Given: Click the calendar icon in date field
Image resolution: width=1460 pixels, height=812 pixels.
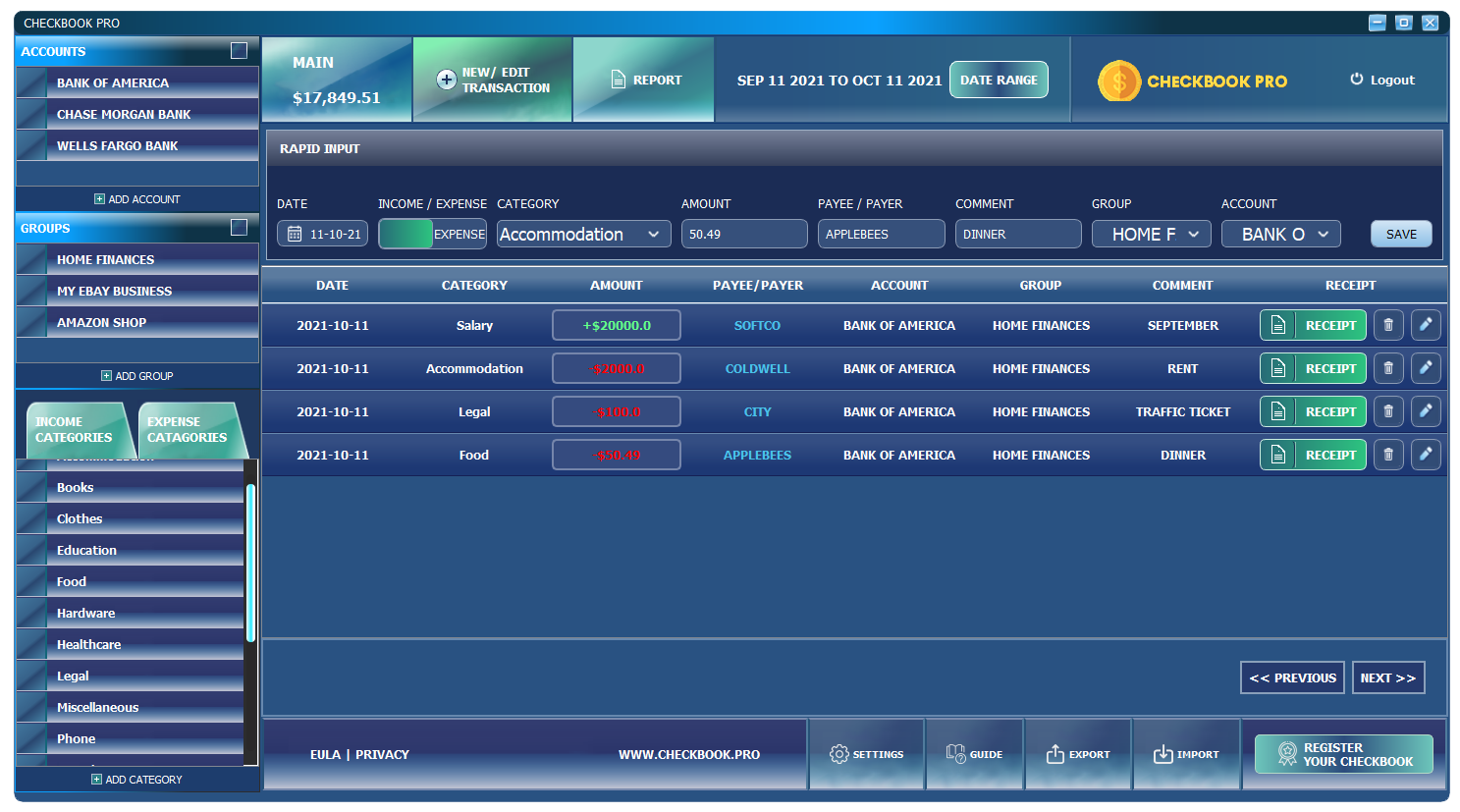Looking at the screenshot, I should tap(295, 234).
